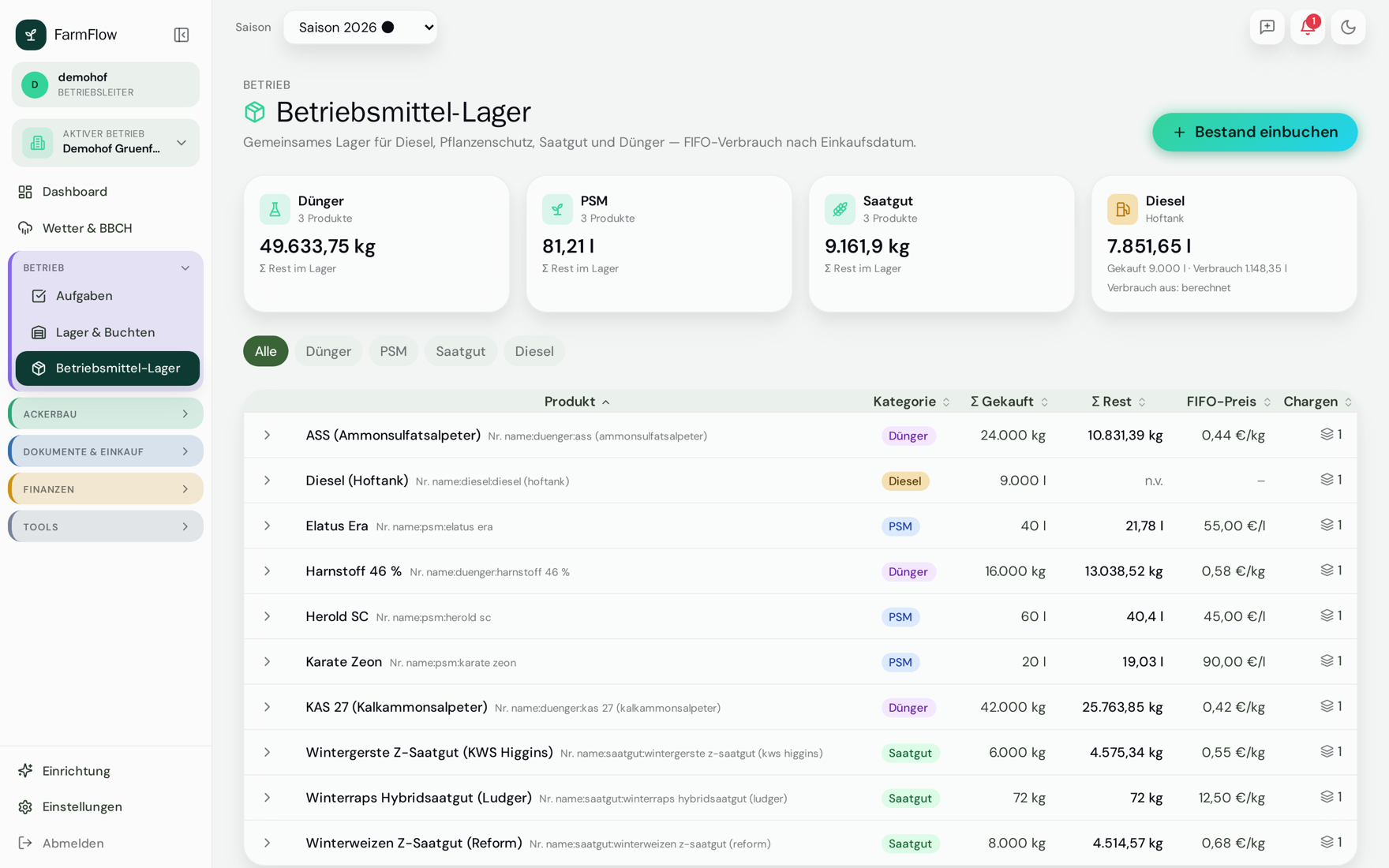Sort by Chargen column
1389x868 pixels.
tap(1318, 402)
